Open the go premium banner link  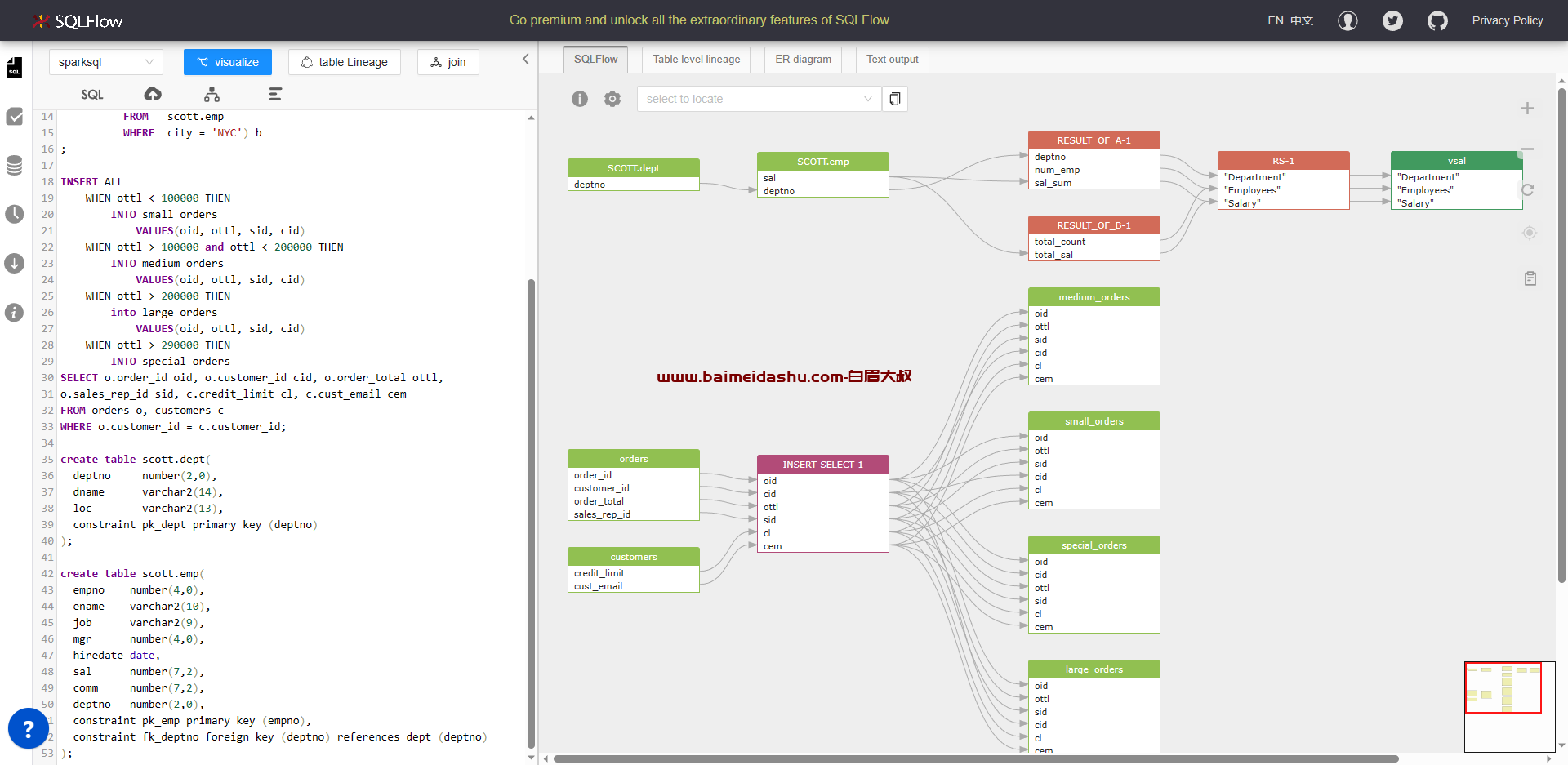point(699,20)
